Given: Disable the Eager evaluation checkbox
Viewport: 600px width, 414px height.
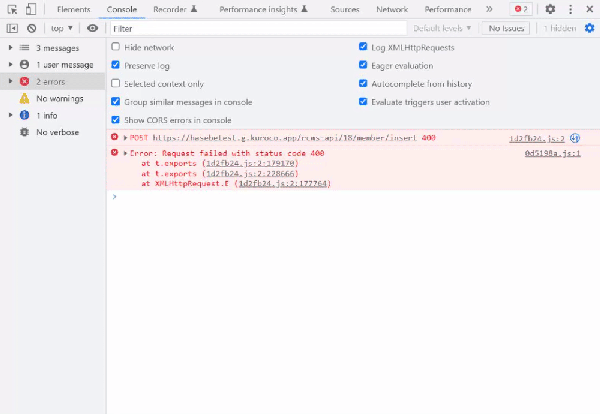Looking at the screenshot, I should pos(363,65).
